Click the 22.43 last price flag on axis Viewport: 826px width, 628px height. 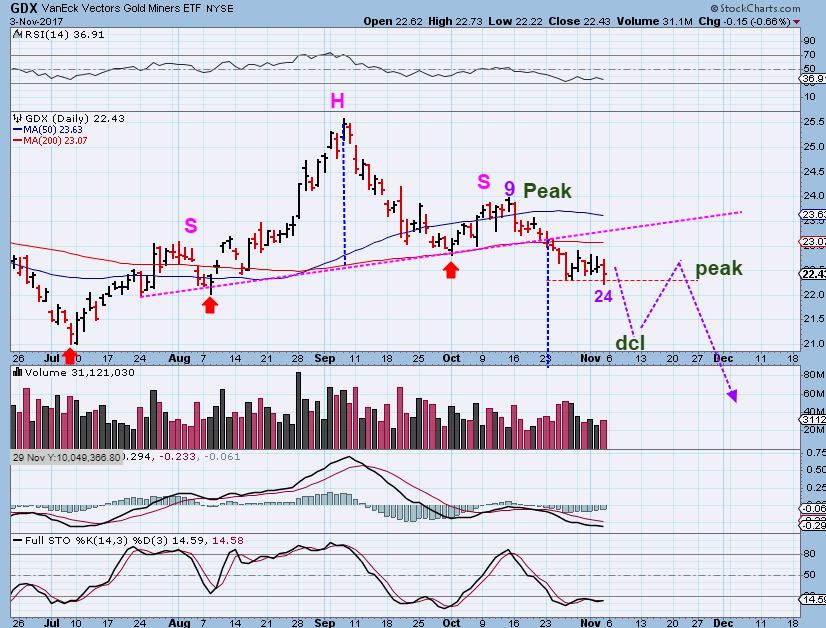(813, 274)
